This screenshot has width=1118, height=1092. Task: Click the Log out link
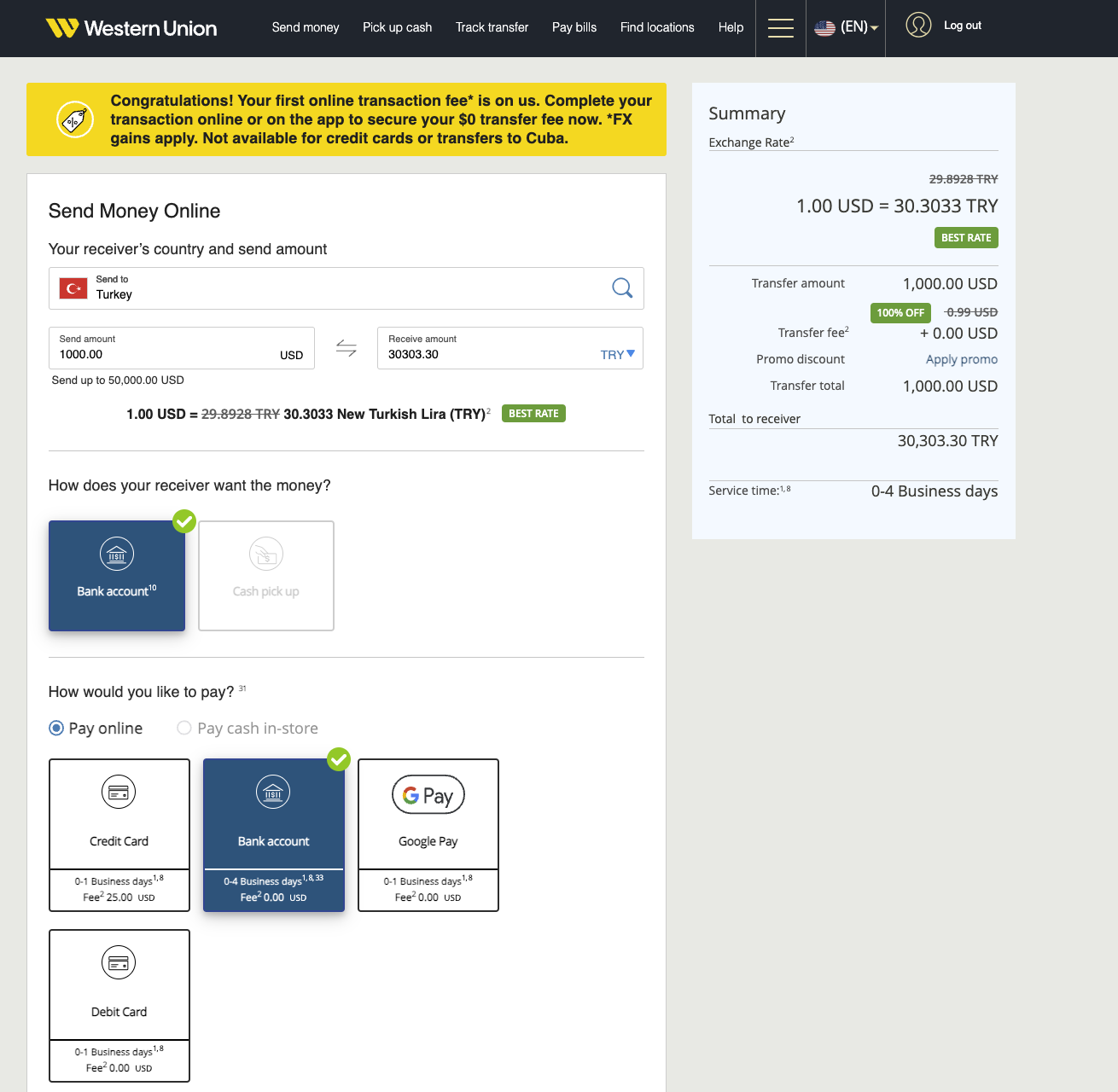(963, 26)
